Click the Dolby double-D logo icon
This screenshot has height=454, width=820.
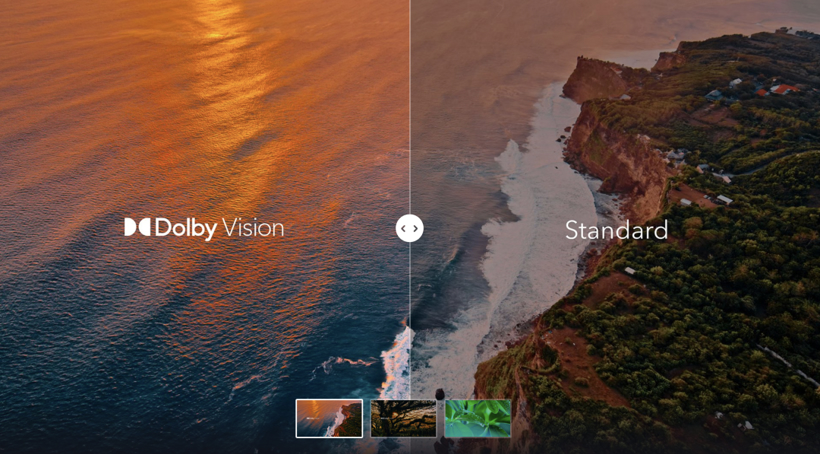(x=138, y=228)
